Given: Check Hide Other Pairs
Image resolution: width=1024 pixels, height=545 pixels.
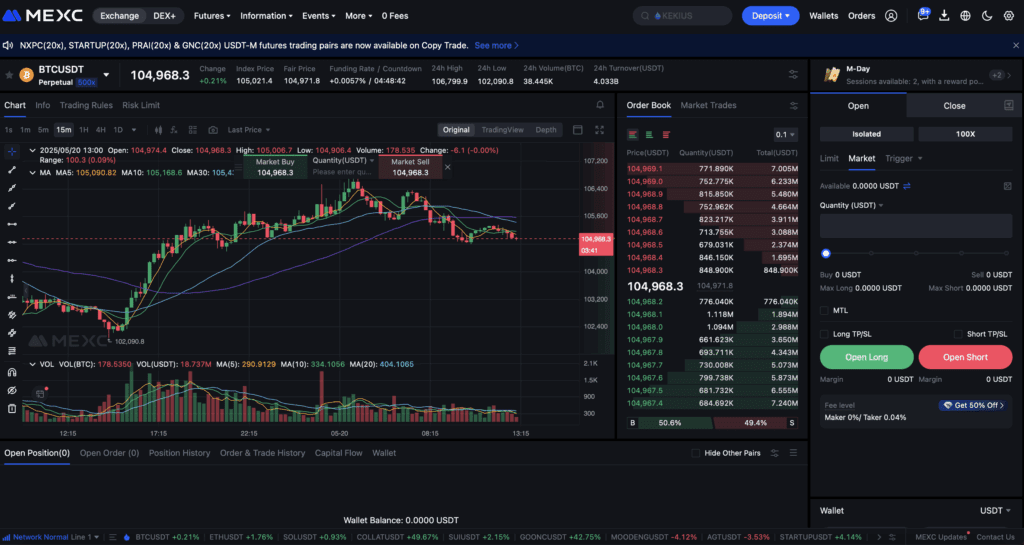Looking at the screenshot, I should (x=696, y=453).
